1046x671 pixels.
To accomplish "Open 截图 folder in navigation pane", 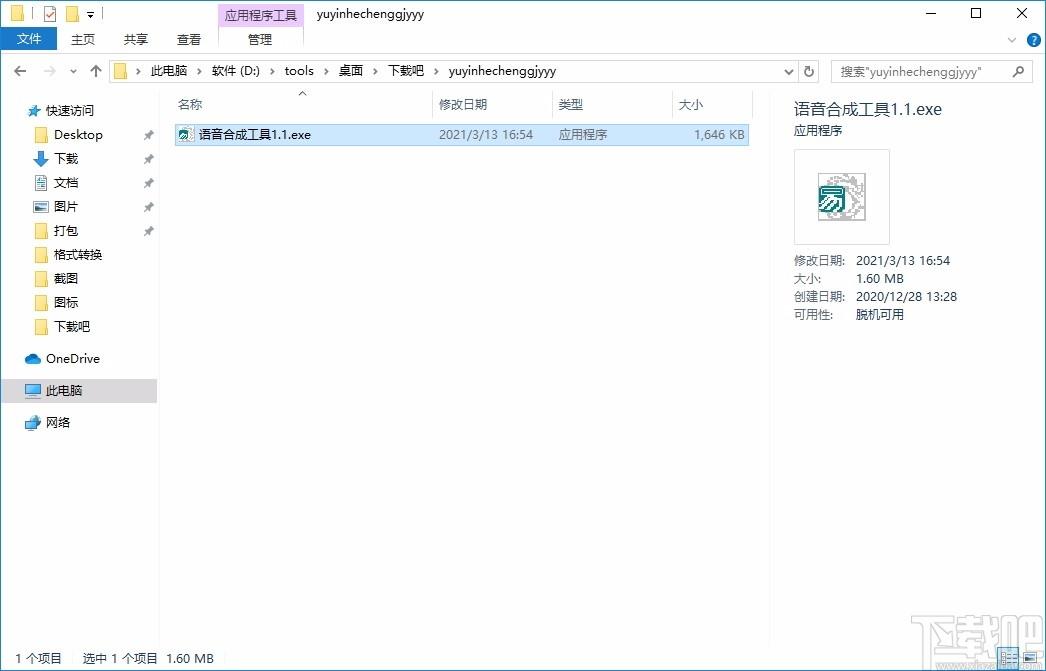I will (66, 279).
